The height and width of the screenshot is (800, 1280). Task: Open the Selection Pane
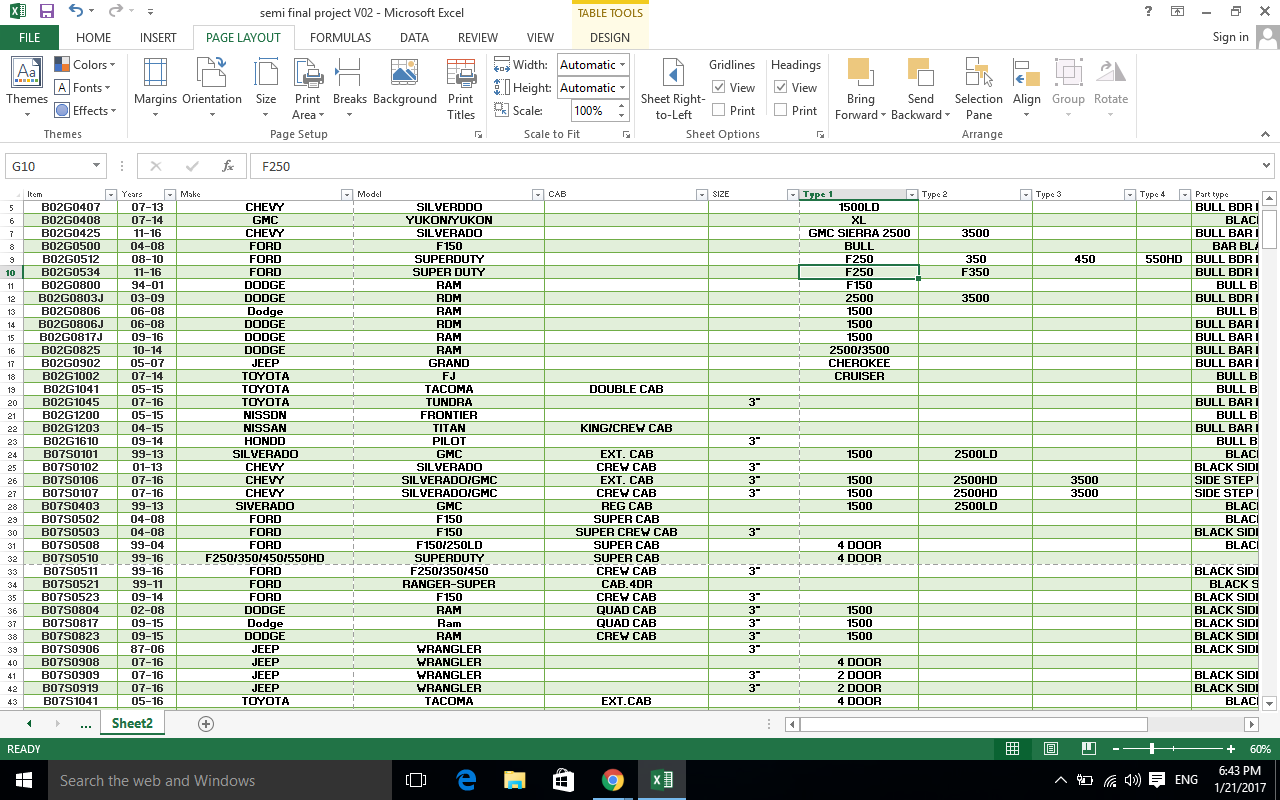(979, 88)
